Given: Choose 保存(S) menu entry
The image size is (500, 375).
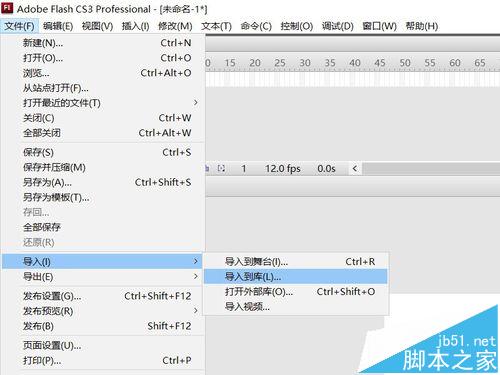Looking at the screenshot, I should point(103,152).
